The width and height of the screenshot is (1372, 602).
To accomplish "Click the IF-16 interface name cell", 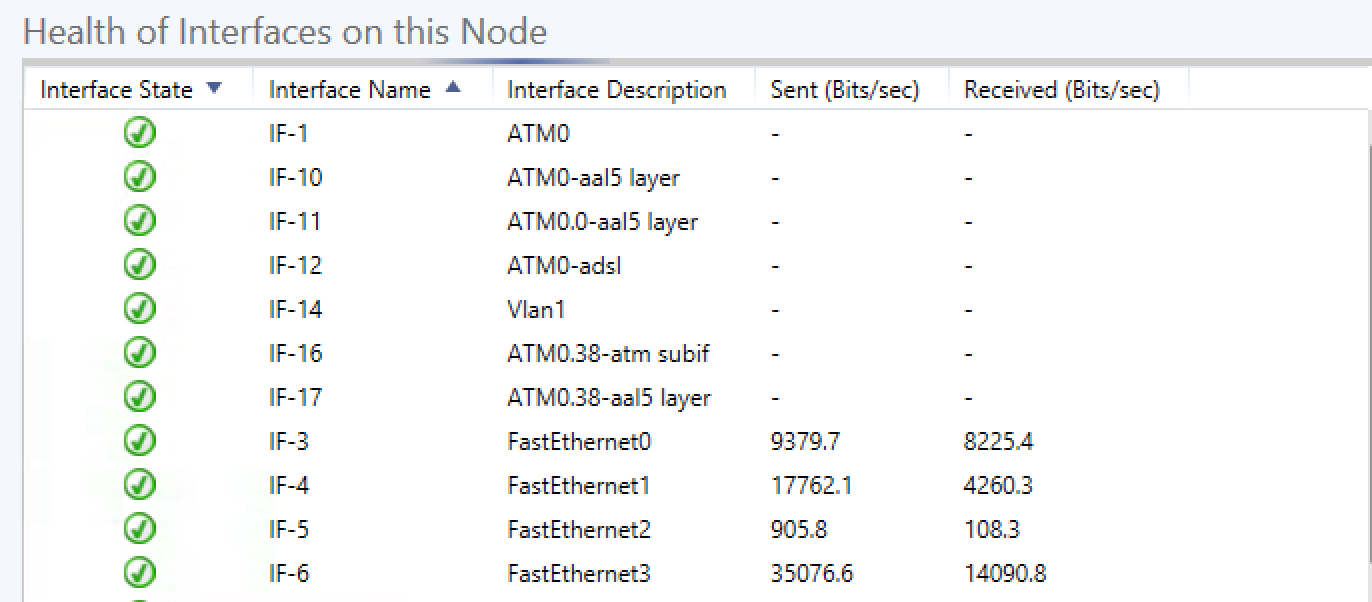I will (x=295, y=354).
